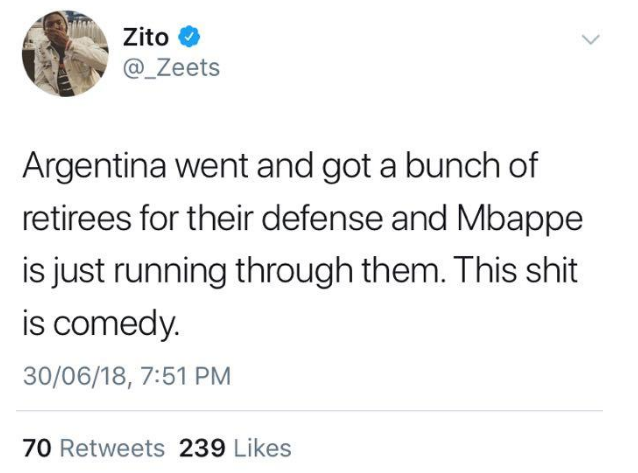The width and height of the screenshot is (638, 473).
Task: Open the Likes list label
Action: point(260,448)
